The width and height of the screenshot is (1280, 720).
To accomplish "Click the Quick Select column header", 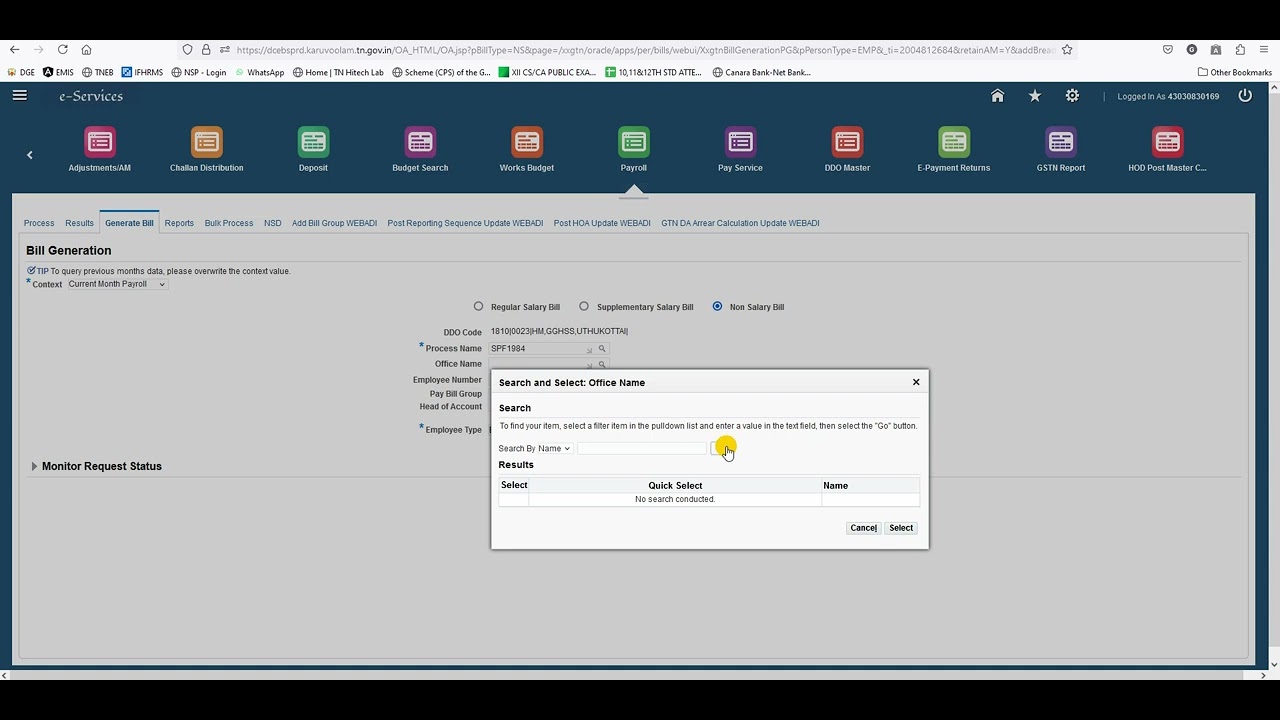I will [675, 486].
